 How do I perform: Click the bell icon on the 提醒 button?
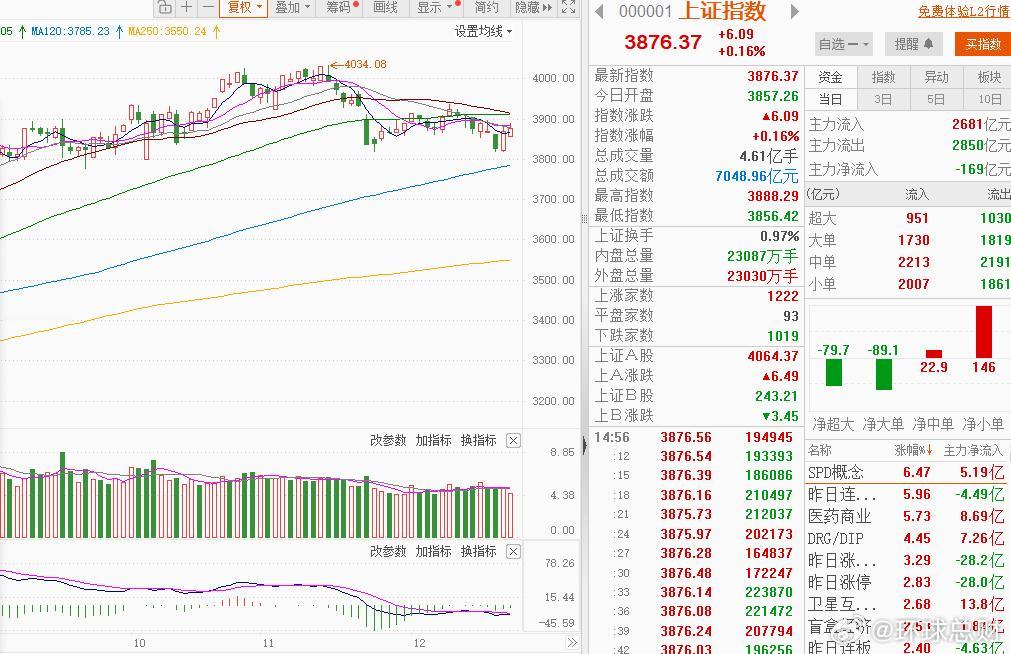926,44
